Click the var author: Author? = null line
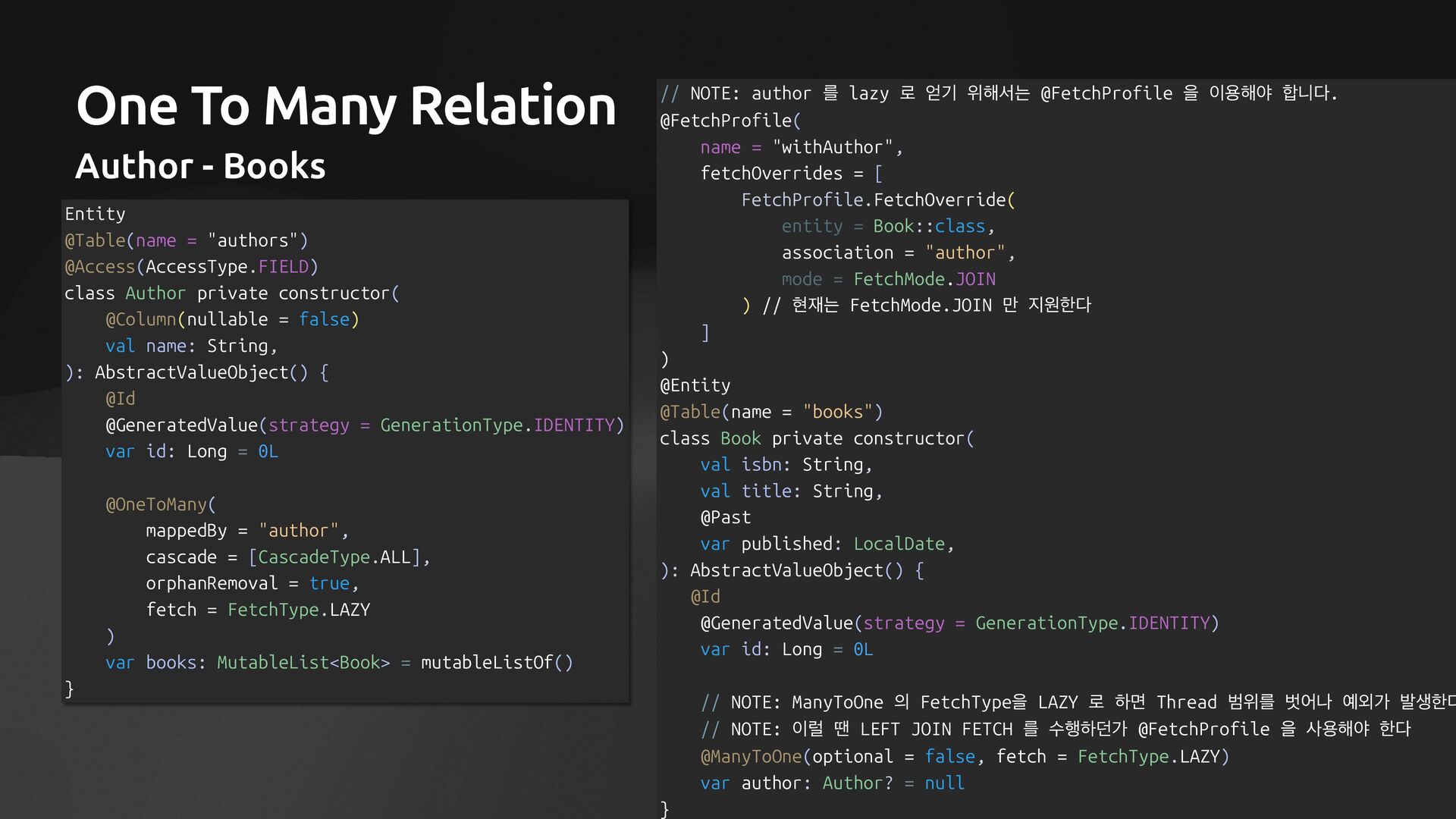 point(832,783)
